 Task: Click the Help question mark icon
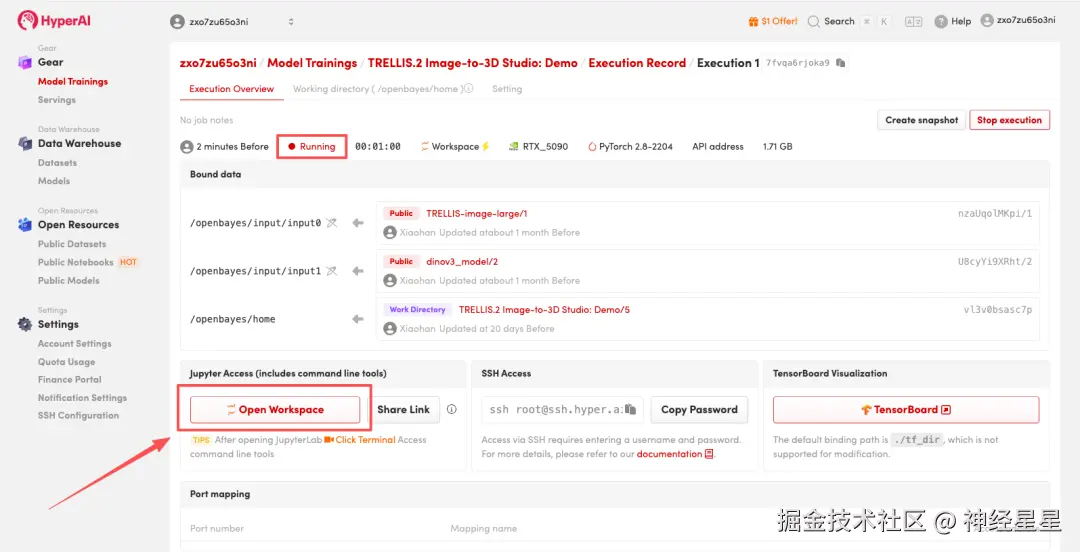(x=941, y=21)
